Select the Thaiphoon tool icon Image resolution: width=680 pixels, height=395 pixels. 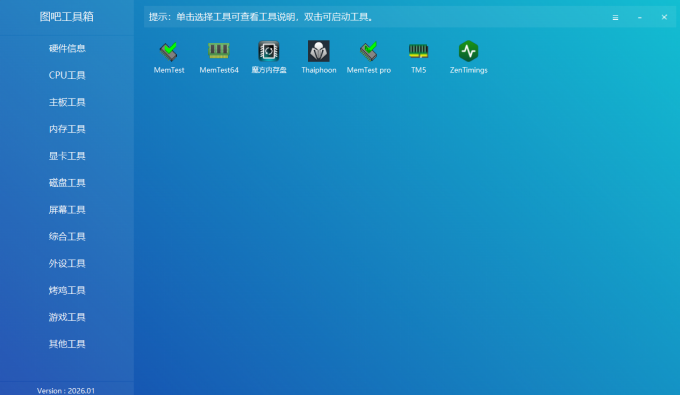pos(319,52)
